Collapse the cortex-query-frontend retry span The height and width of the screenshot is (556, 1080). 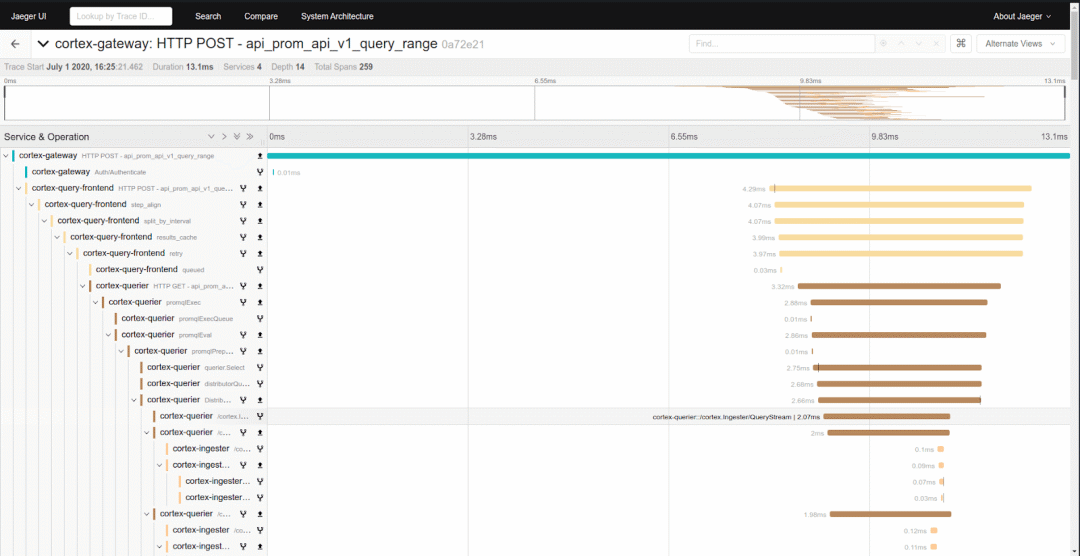point(70,253)
